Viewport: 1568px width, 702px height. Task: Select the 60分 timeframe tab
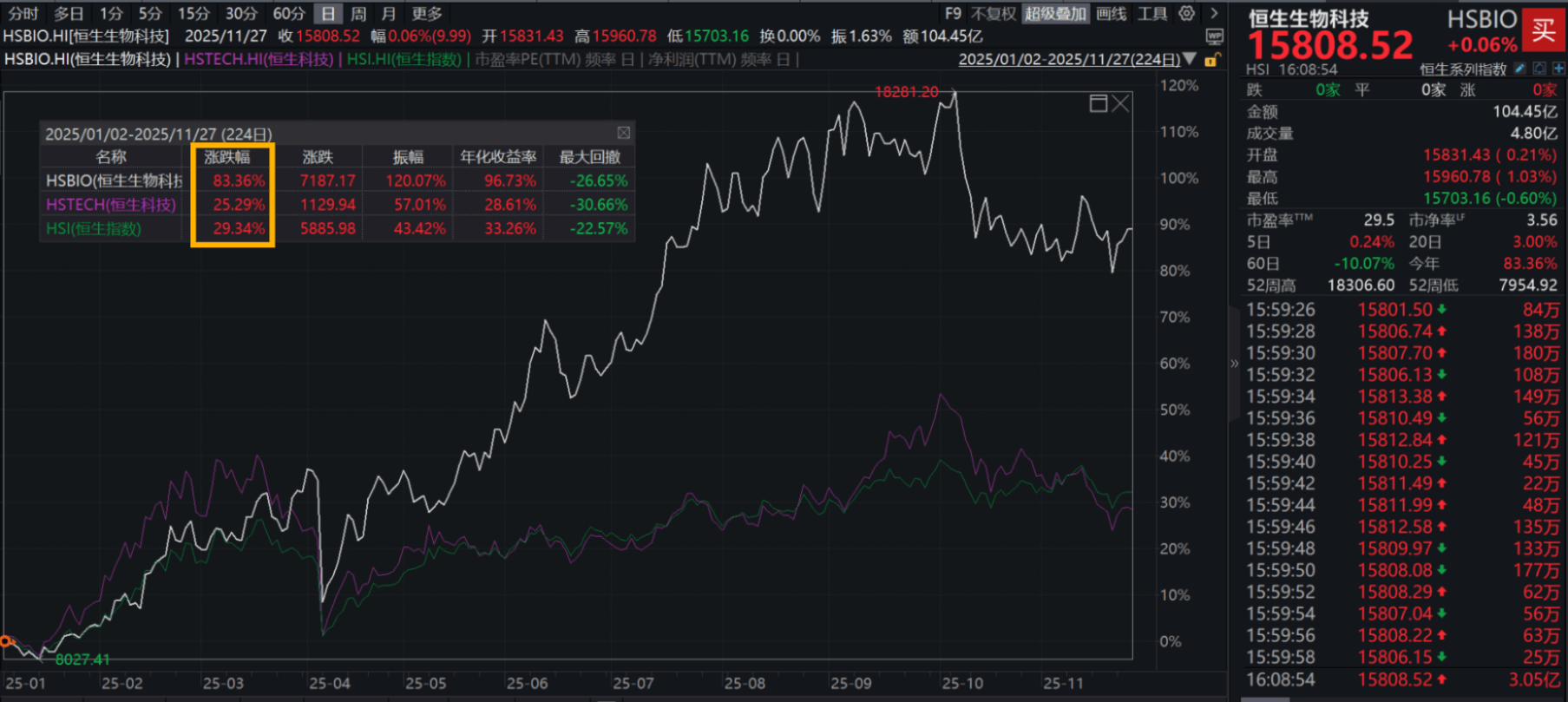pyautogui.click(x=288, y=14)
